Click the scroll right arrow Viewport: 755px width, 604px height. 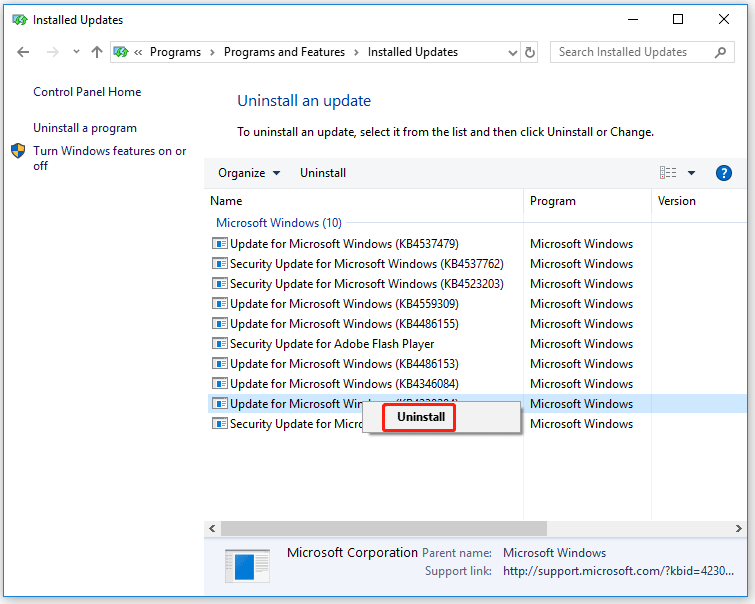coord(739,528)
